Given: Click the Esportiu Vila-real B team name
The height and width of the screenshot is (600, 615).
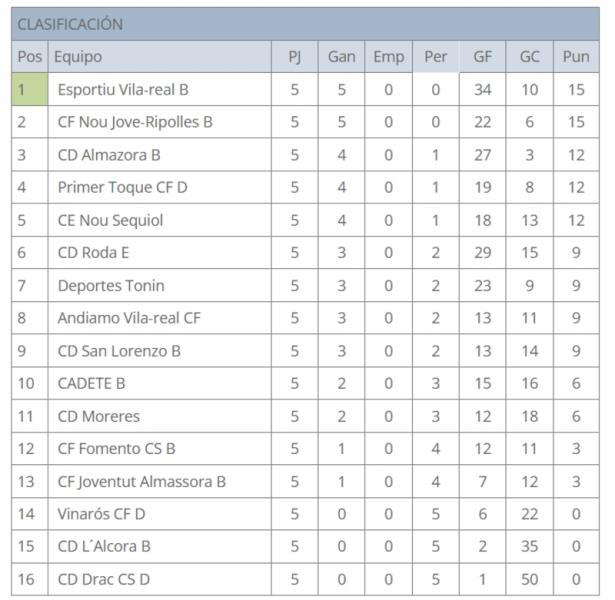Looking at the screenshot, I should coord(123,90).
